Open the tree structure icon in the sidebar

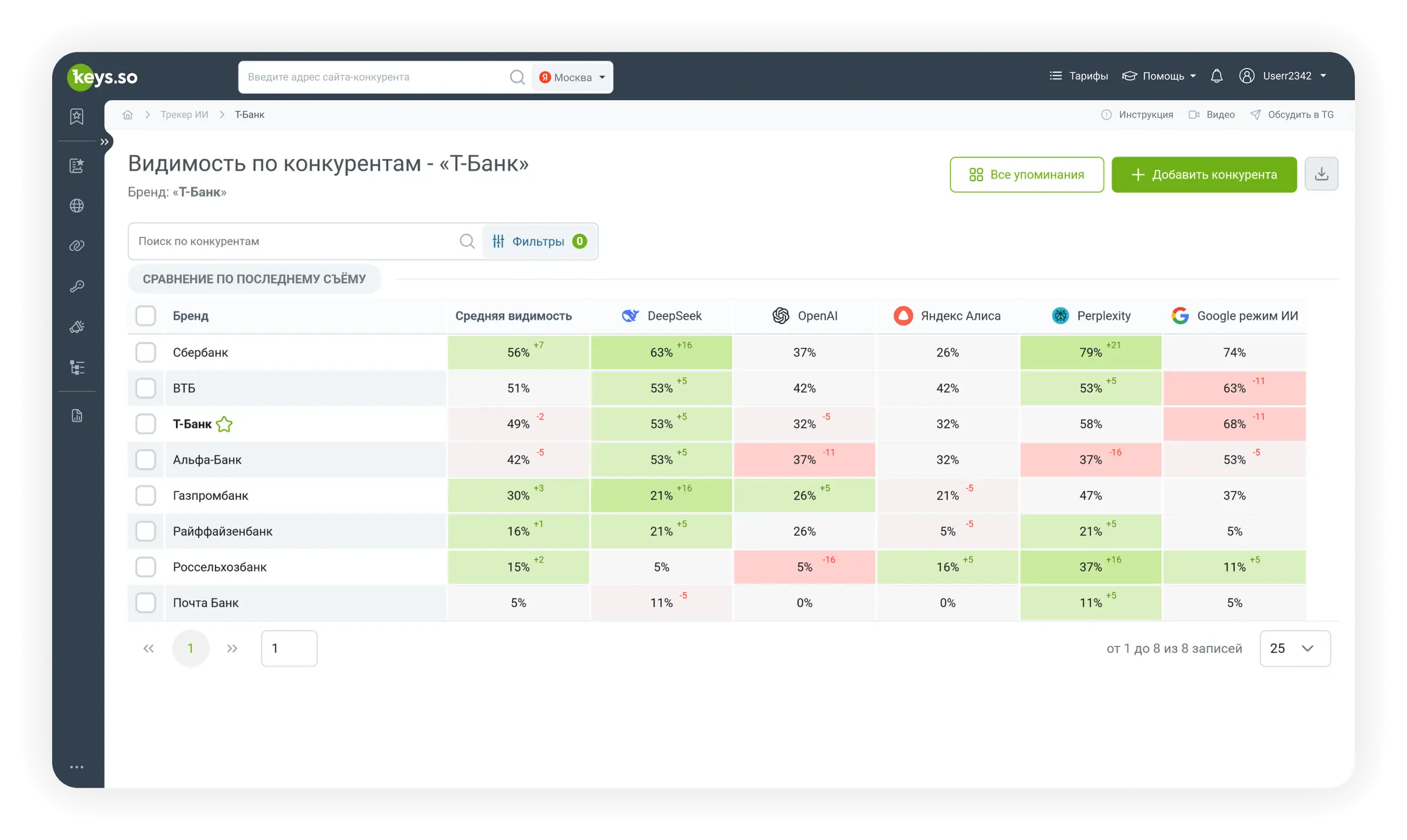point(77,368)
